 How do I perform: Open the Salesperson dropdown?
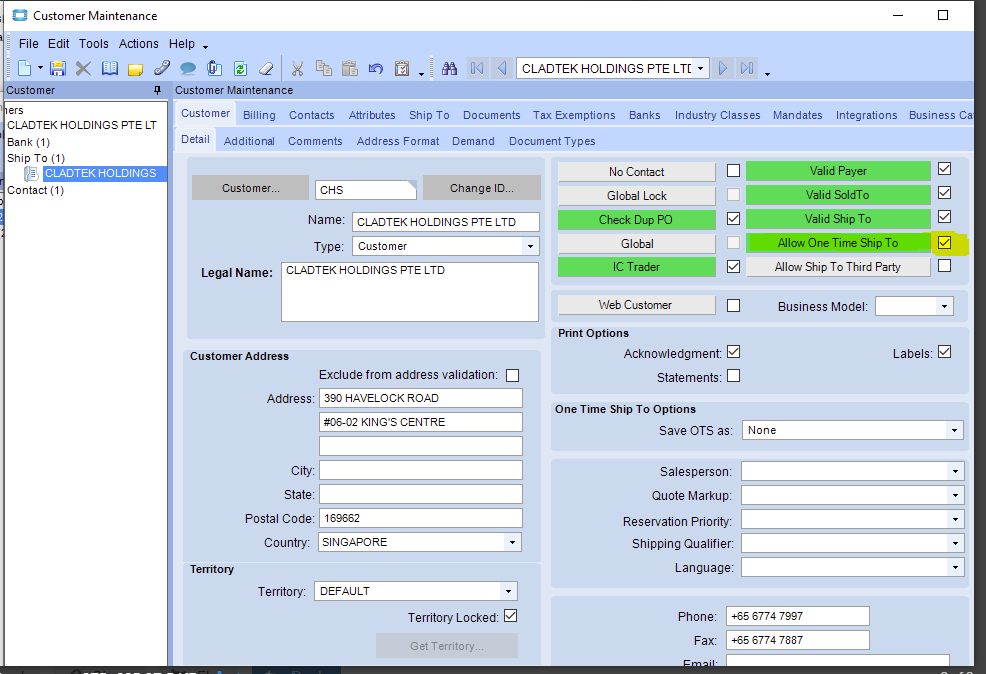[955, 472]
